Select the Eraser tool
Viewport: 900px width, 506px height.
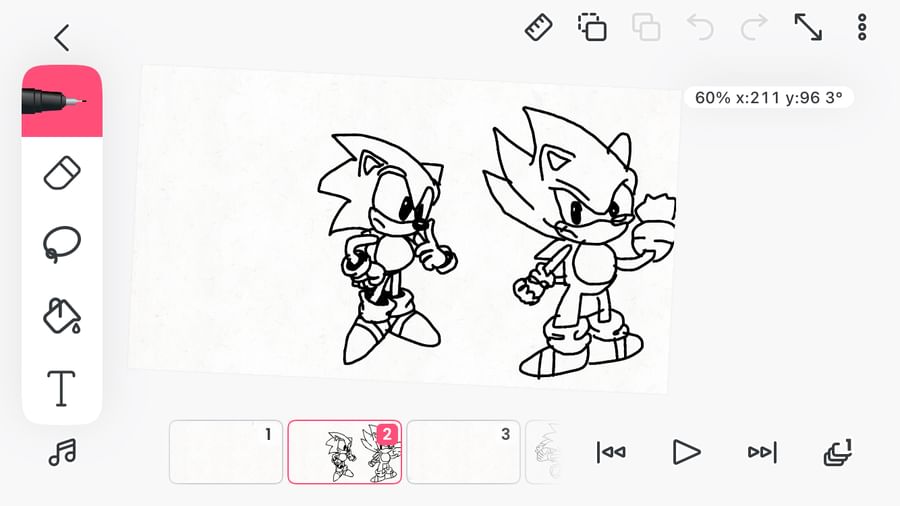(x=62, y=173)
